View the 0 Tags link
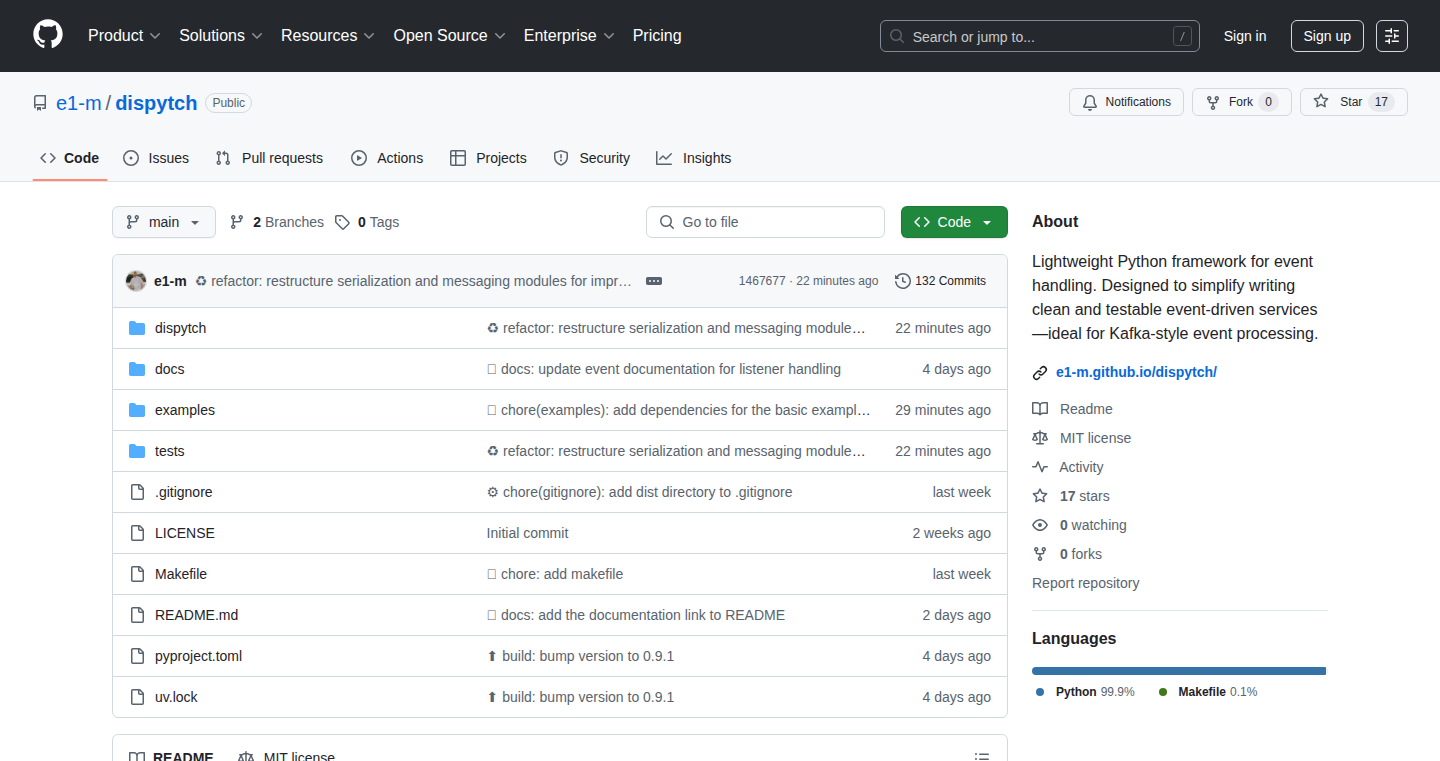The width and height of the screenshot is (1440, 761). (x=367, y=222)
